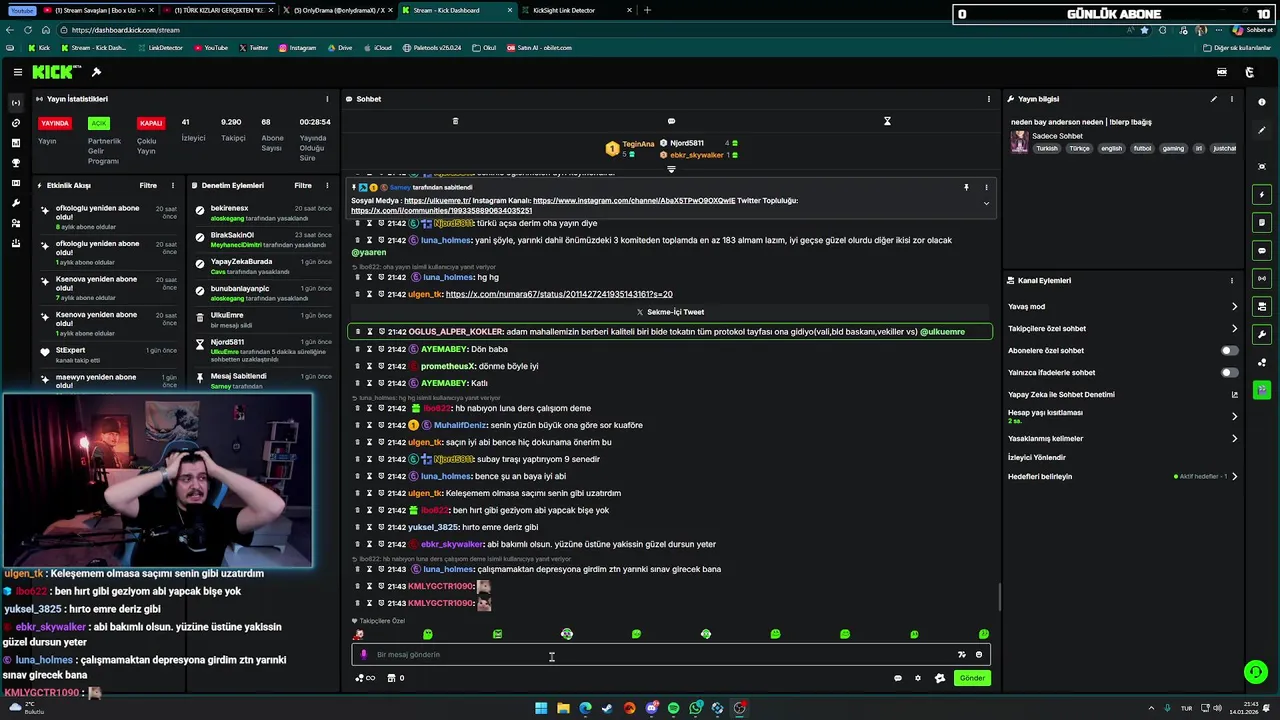This screenshot has width=1280, height=720.
Task: Open the hamburger menu beside the Kick logo
Action: pyautogui.click(x=17, y=72)
